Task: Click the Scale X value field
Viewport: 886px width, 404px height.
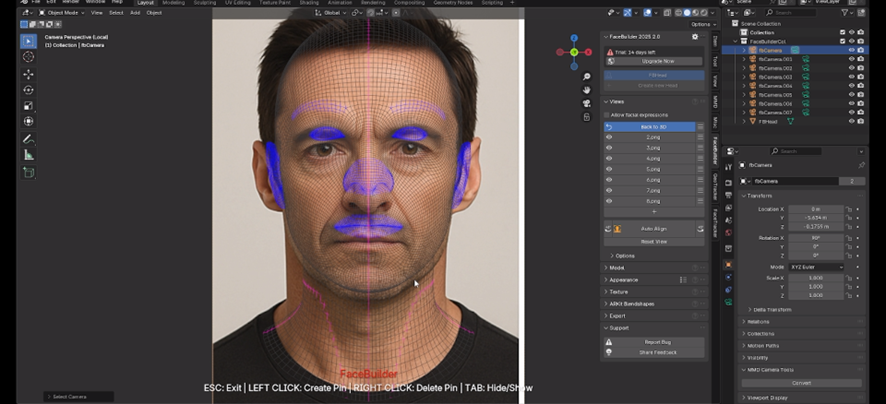Action: [x=815, y=278]
